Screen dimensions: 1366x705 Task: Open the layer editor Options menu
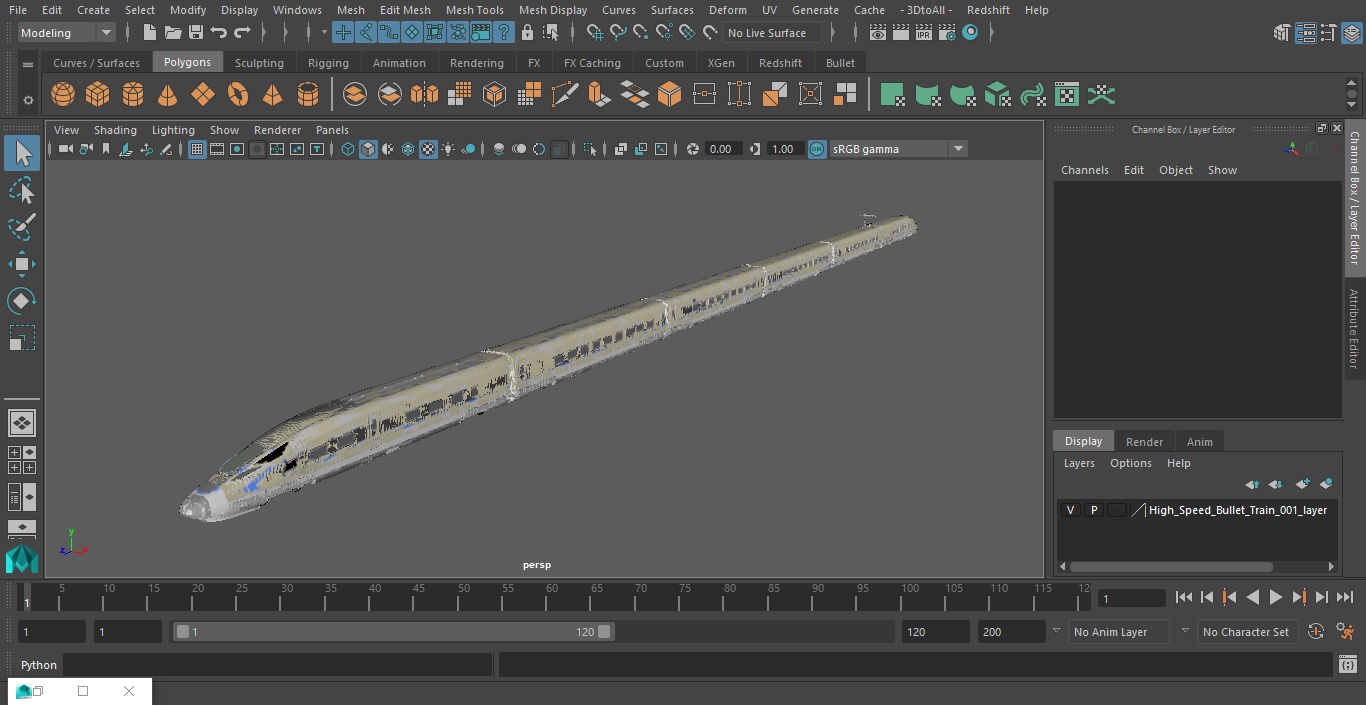click(1131, 463)
